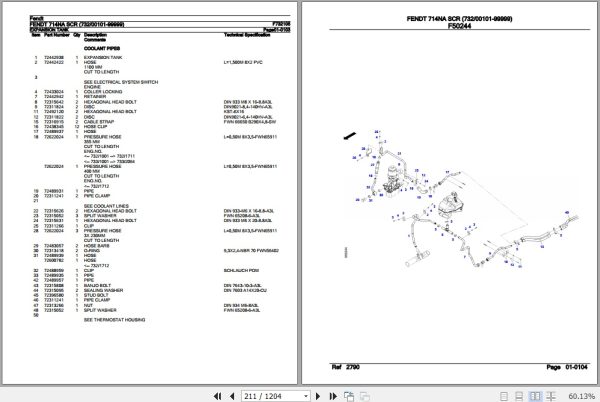Click the BANJO BOLT row

tap(147, 285)
